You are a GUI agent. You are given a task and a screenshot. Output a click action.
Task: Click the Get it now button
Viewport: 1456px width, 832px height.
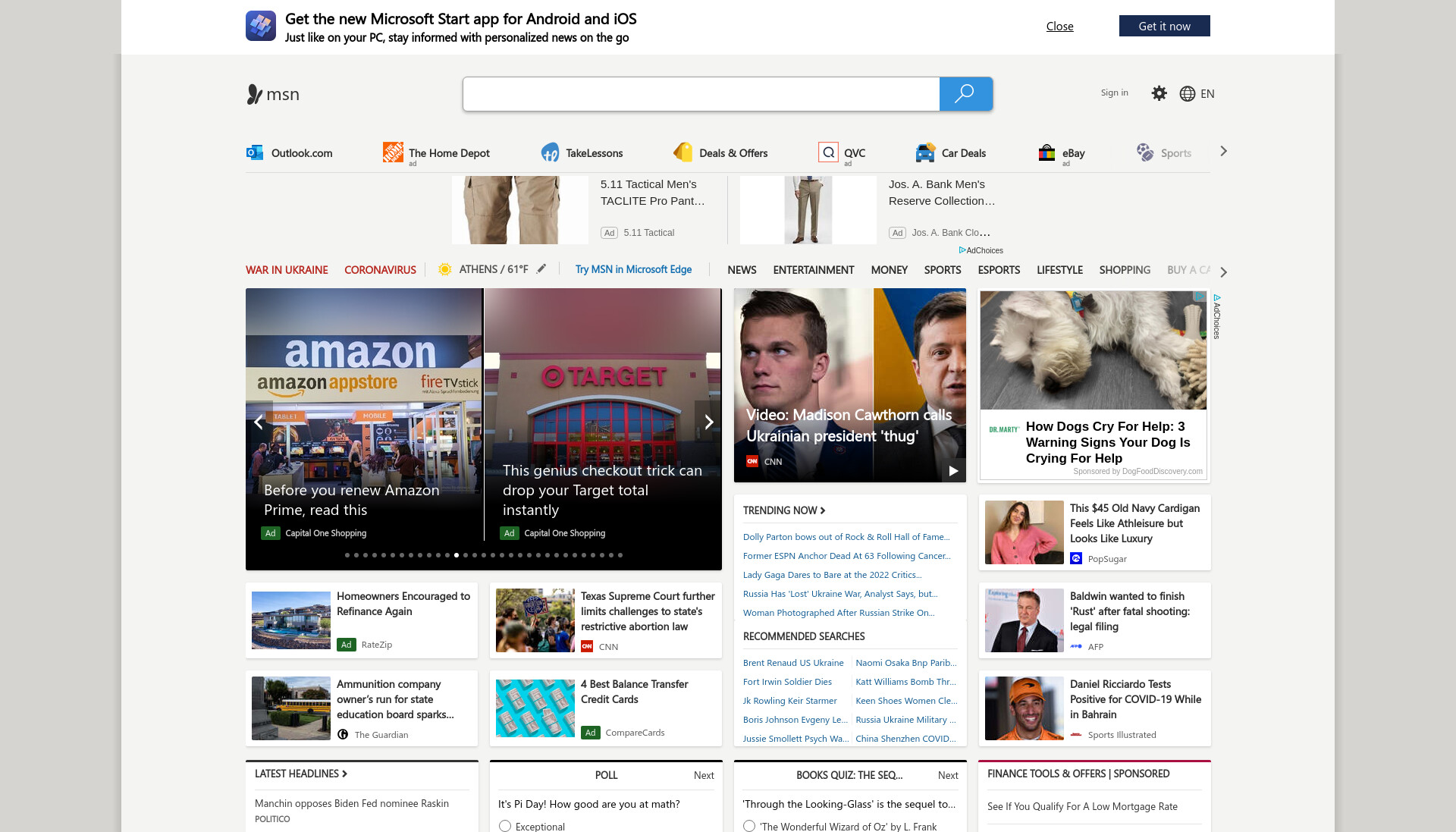point(1164,26)
